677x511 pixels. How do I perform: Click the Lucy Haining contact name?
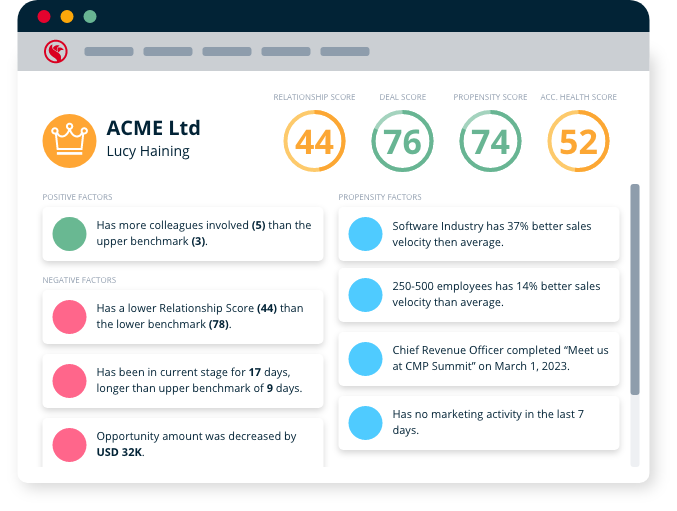pos(147,152)
